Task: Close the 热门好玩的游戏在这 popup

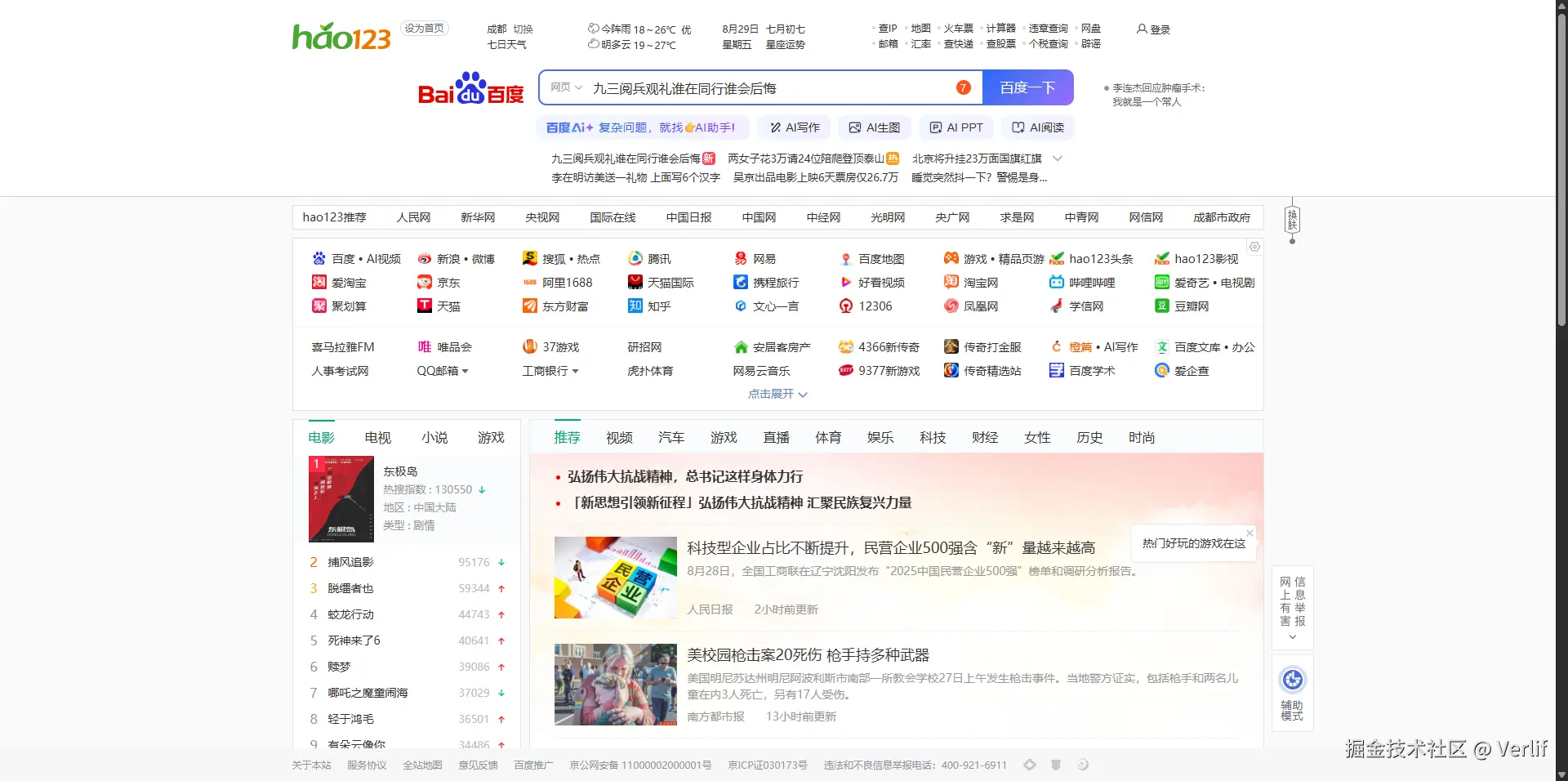Action: click(x=1249, y=533)
